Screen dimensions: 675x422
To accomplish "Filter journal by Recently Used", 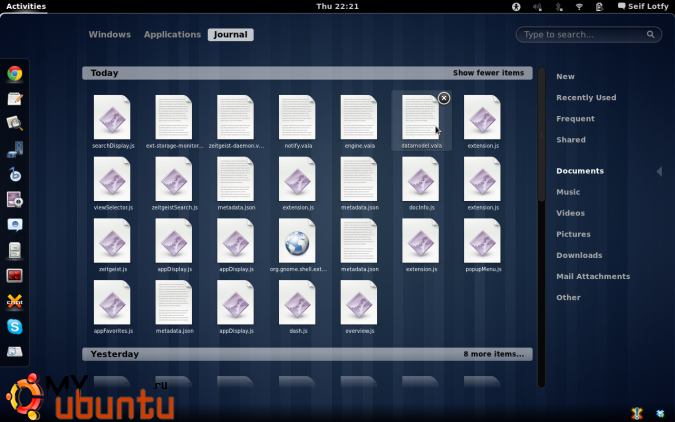I will click(x=586, y=97).
